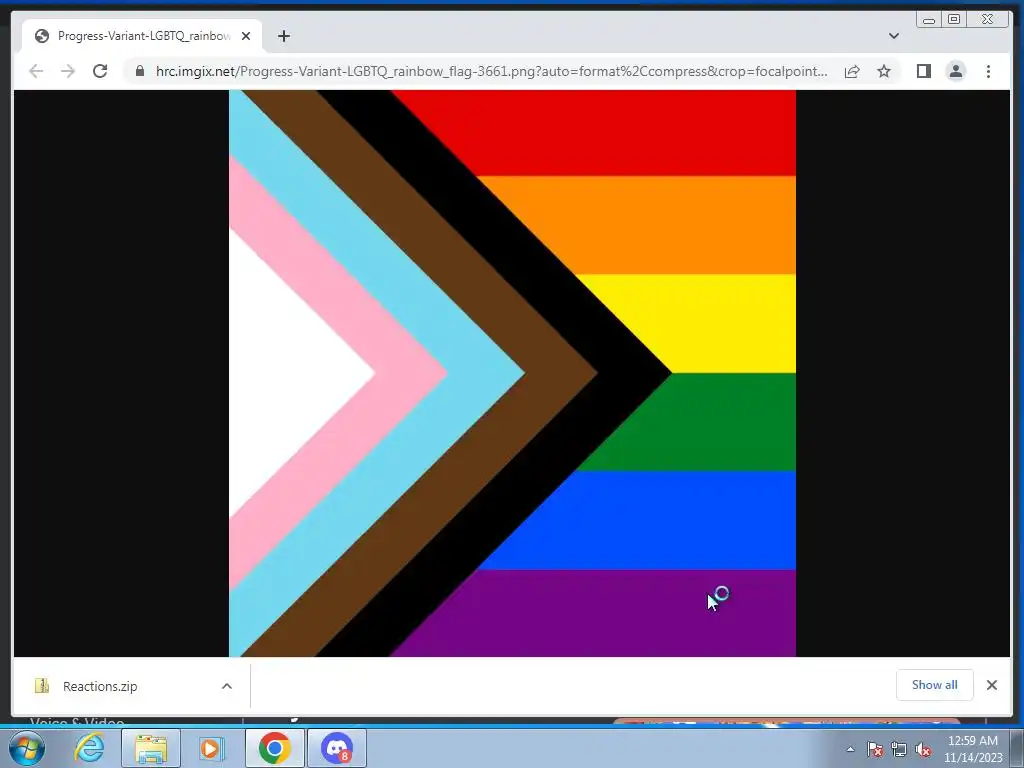Image resolution: width=1024 pixels, height=768 pixels.
Task: Reload the current page
Action: tap(100, 71)
